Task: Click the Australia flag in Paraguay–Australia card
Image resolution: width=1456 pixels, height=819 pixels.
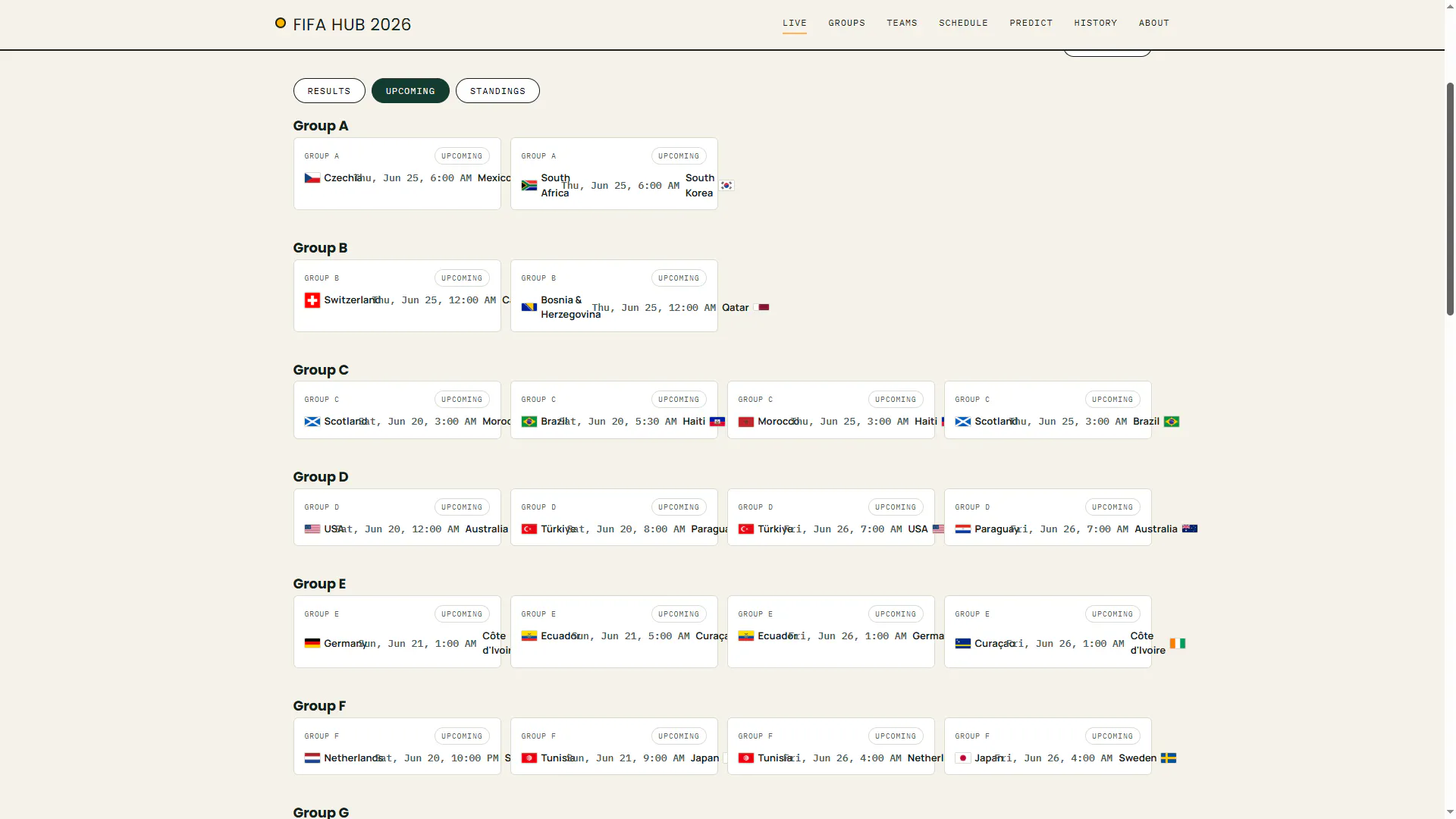Action: tap(1190, 529)
